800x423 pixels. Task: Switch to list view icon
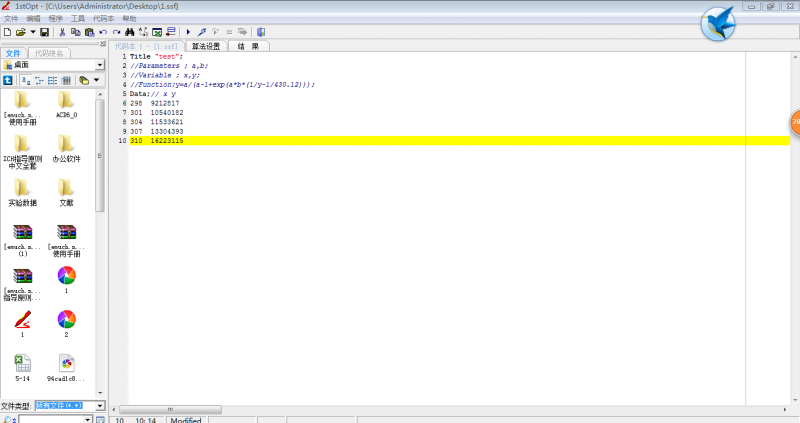tap(53, 80)
